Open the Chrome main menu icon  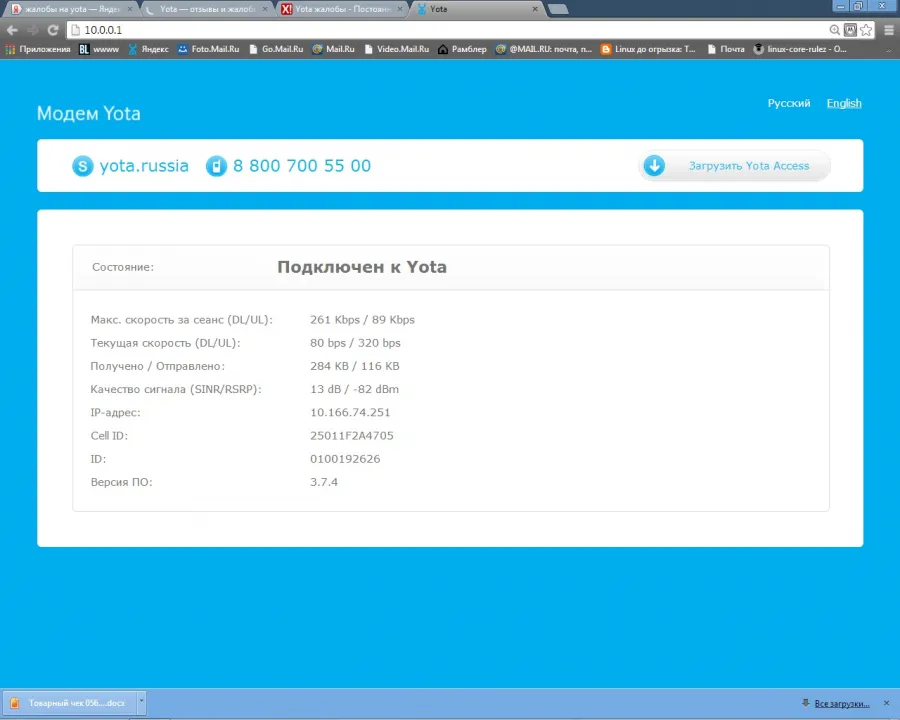click(x=889, y=30)
